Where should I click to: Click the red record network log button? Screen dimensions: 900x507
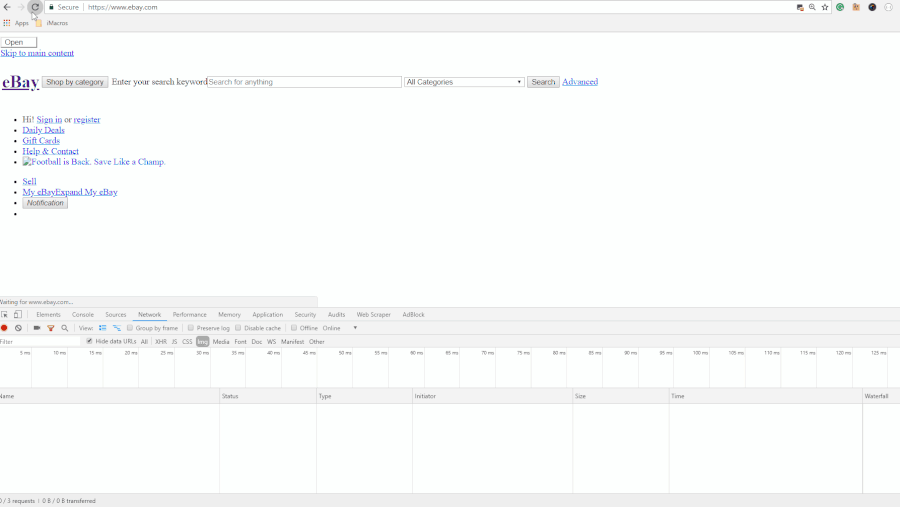(x=4, y=328)
